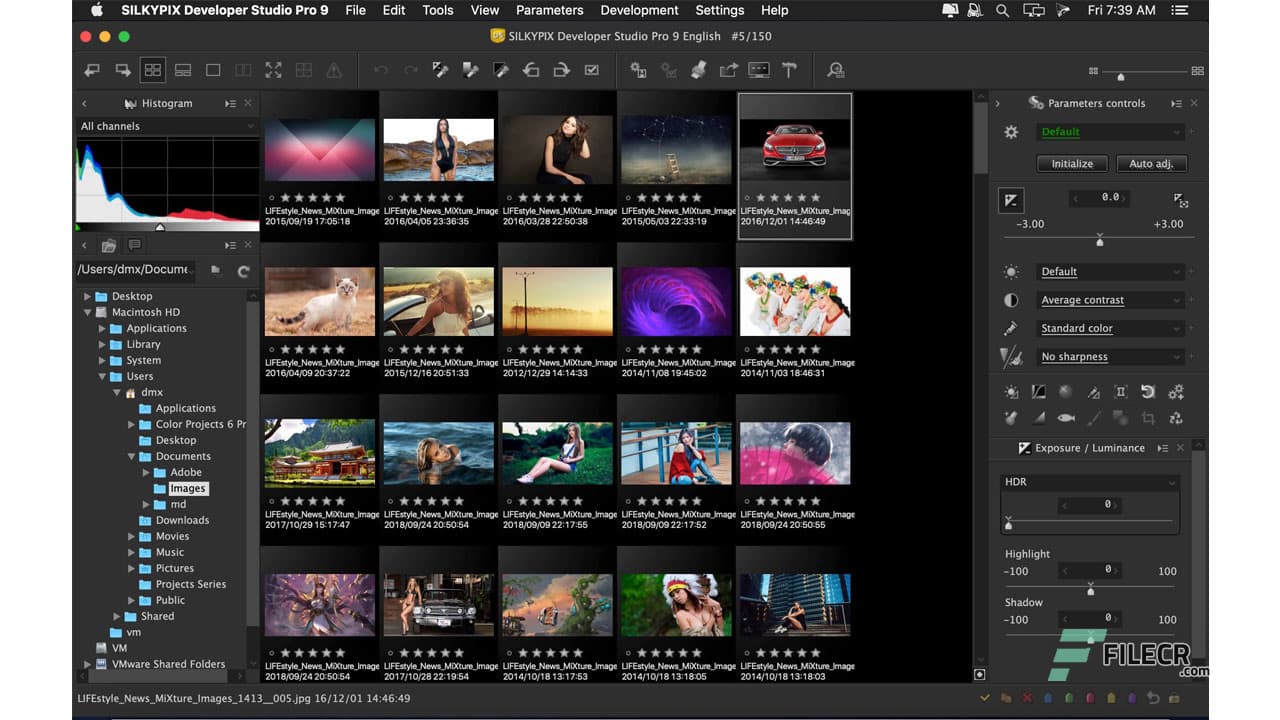Click the highlight warning display icon
The image size is (1280, 720).
336,70
